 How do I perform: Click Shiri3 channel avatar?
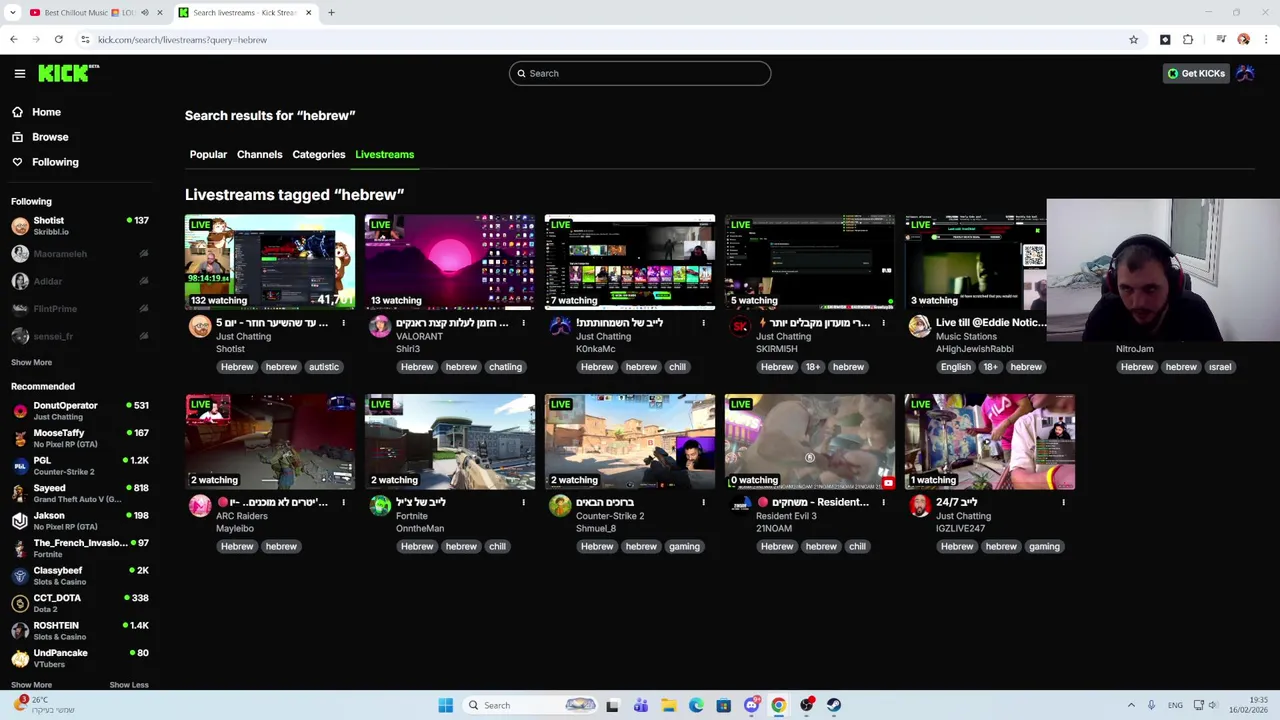(380, 326)
